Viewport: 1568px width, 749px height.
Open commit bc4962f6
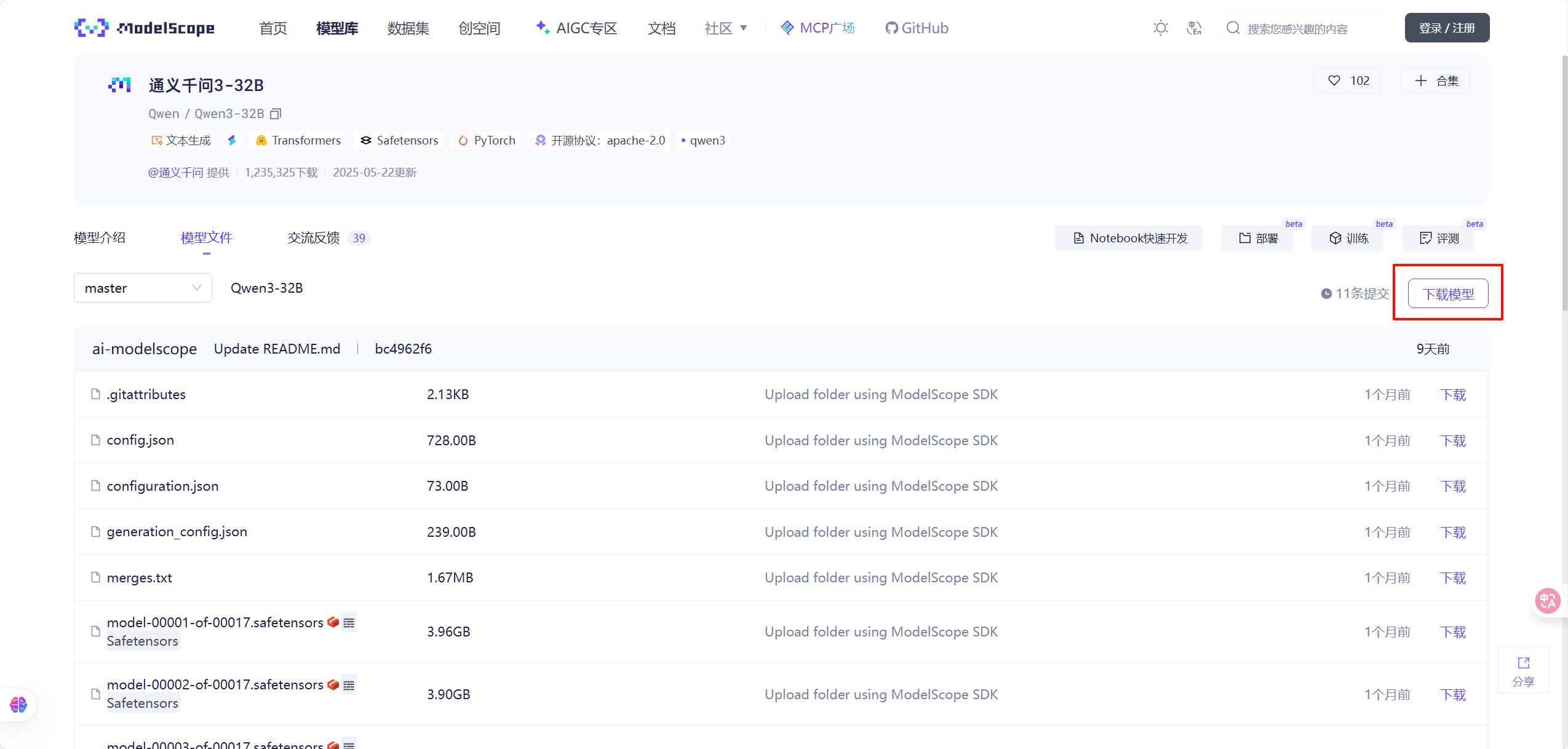tap(404, 349)
